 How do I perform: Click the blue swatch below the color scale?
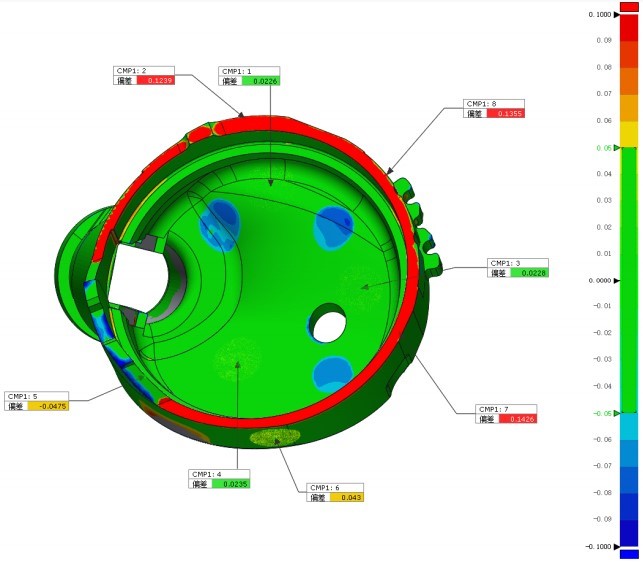pos(629,554)
